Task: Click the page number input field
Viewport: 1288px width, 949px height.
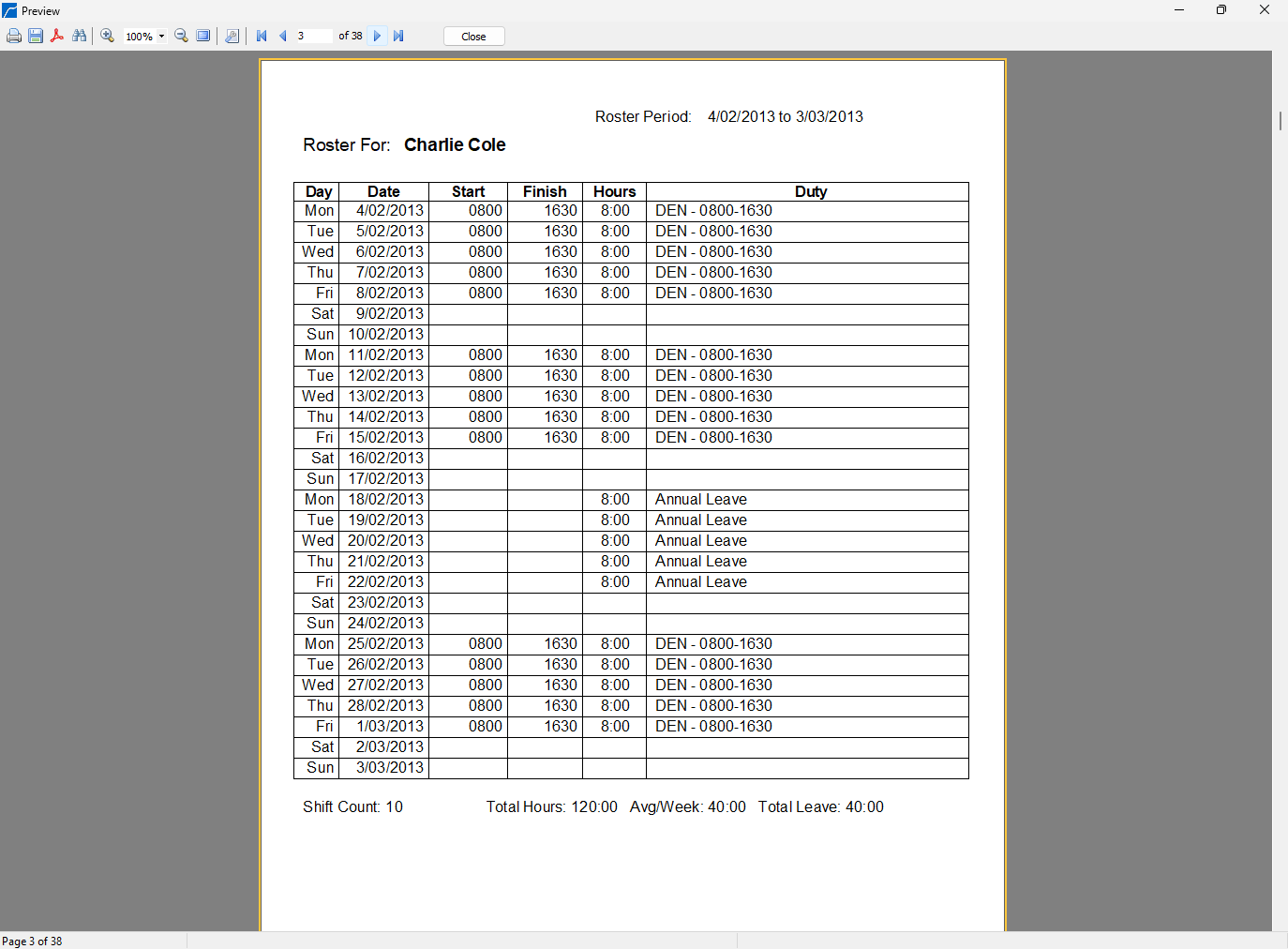Action: [313, 36]
